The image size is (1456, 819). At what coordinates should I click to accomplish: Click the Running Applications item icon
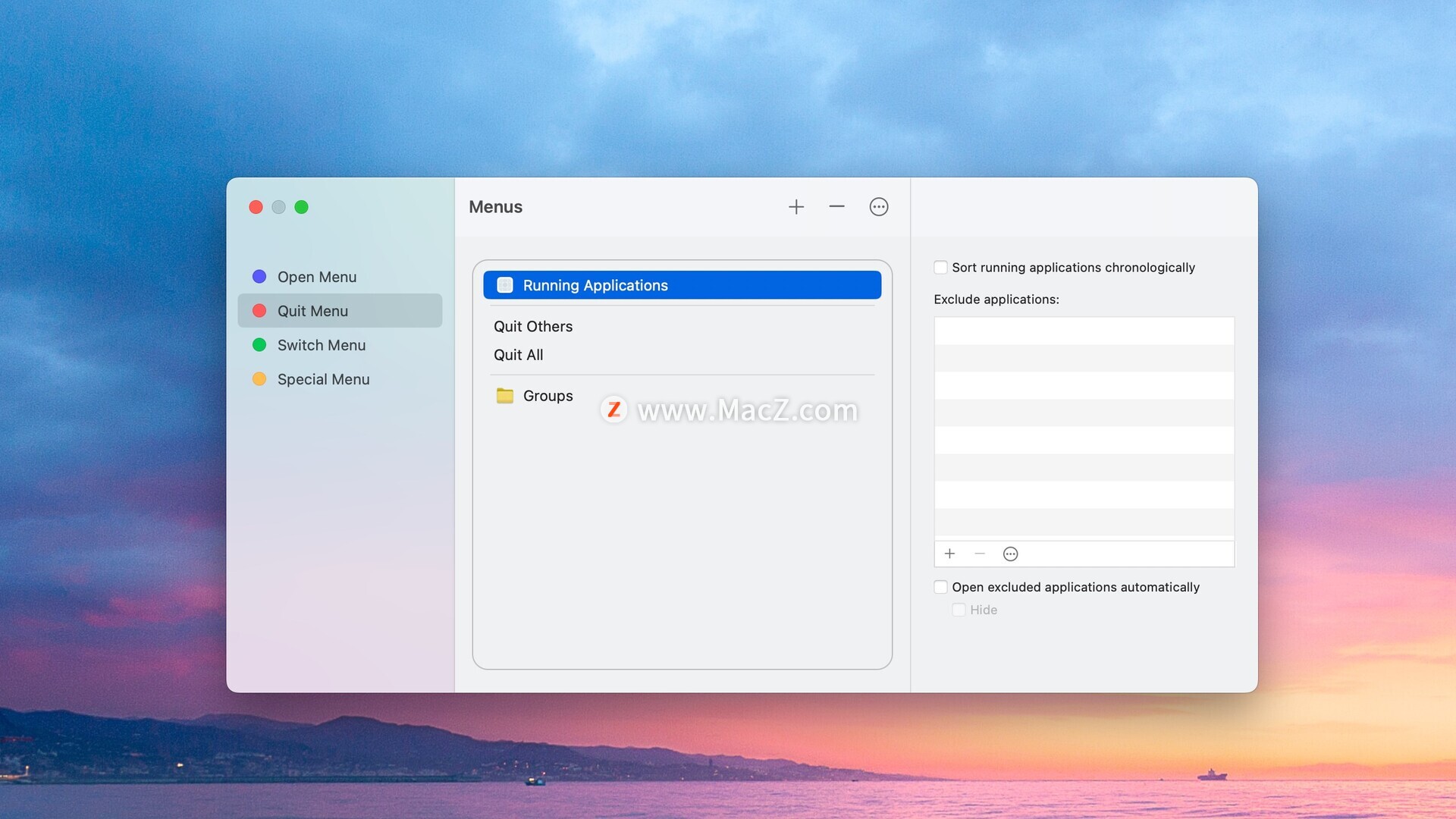tap(505, 285)
